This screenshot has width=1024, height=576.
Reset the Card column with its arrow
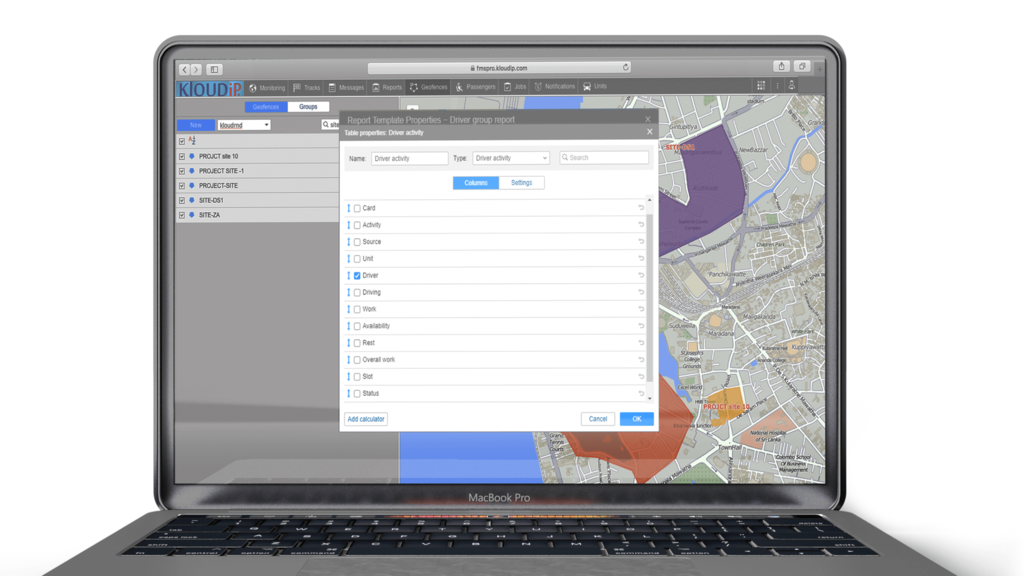point(641,208)
